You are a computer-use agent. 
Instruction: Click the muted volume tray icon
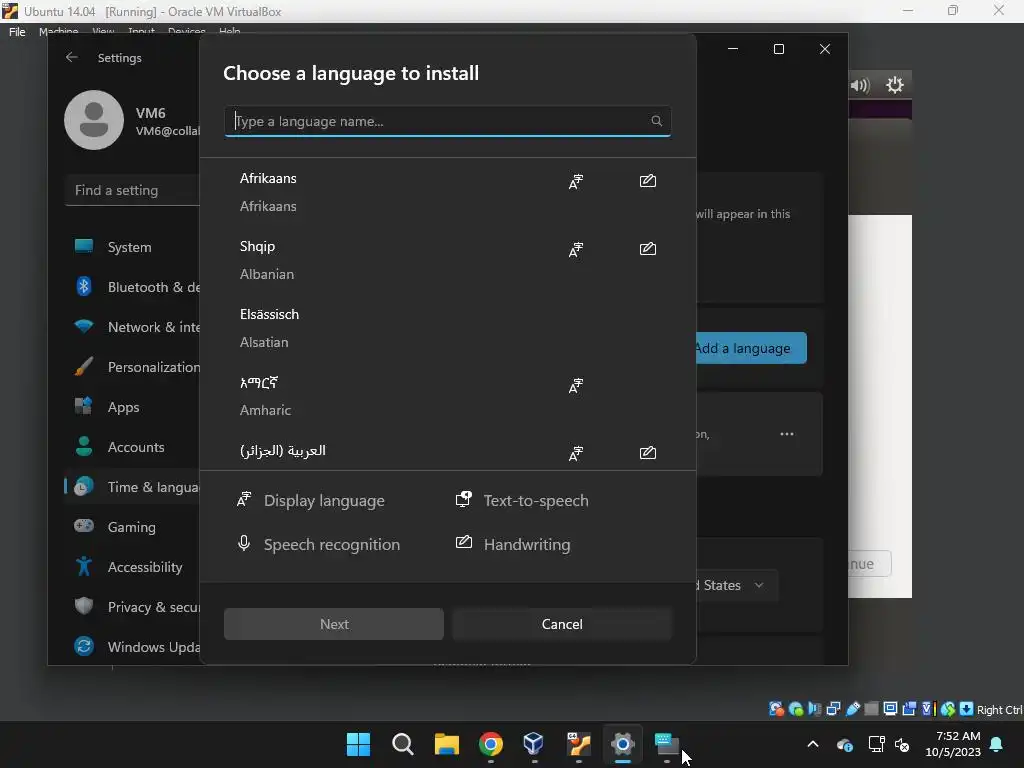903,744
